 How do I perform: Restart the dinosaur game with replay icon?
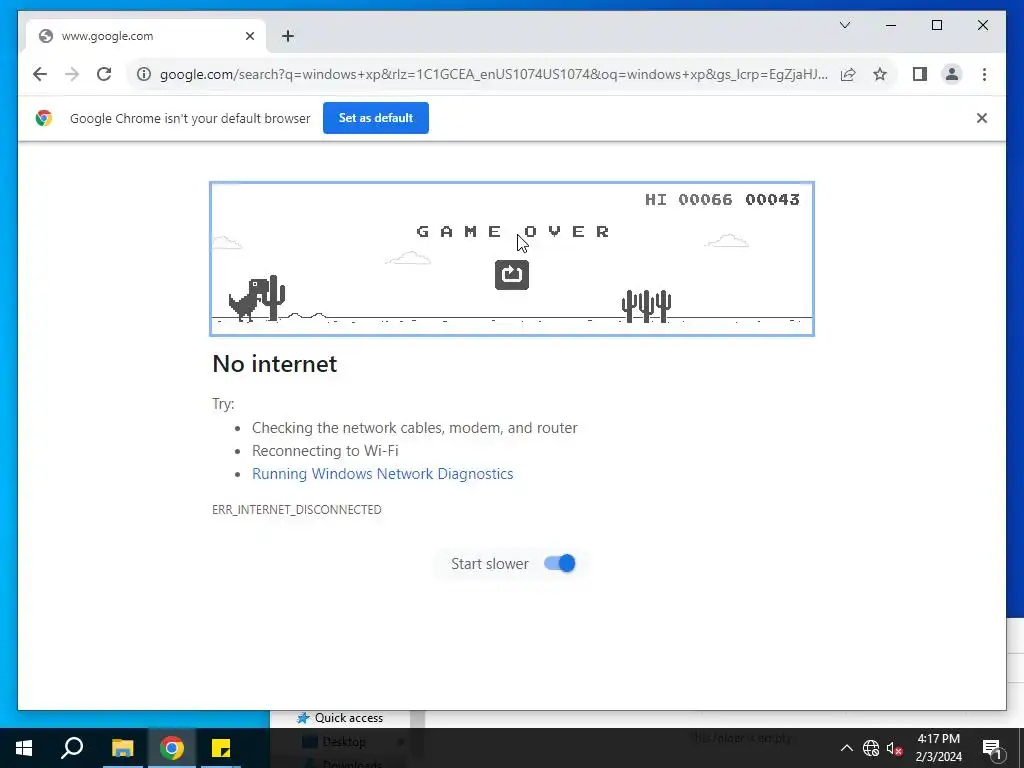tap(511, 275)
